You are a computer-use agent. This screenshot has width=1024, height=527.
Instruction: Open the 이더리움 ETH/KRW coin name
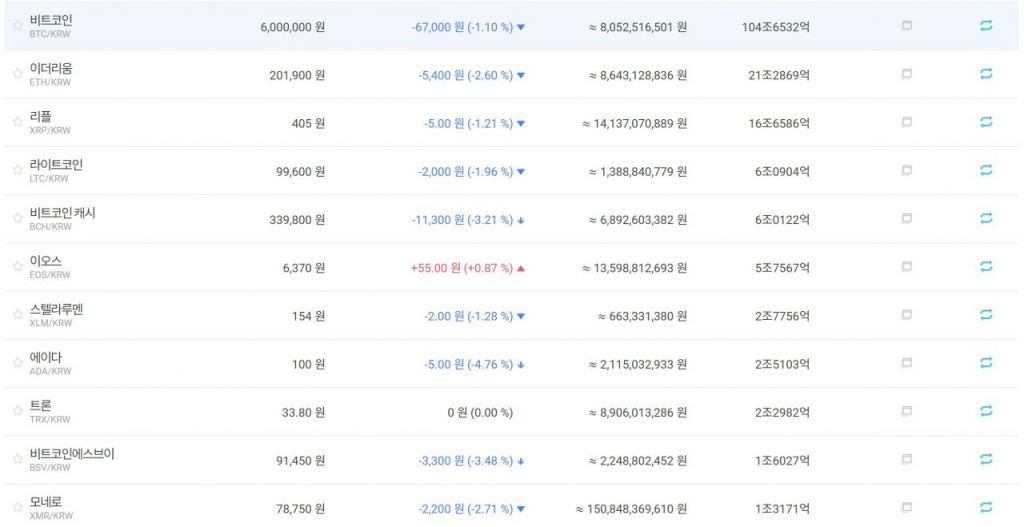(51, 74)
